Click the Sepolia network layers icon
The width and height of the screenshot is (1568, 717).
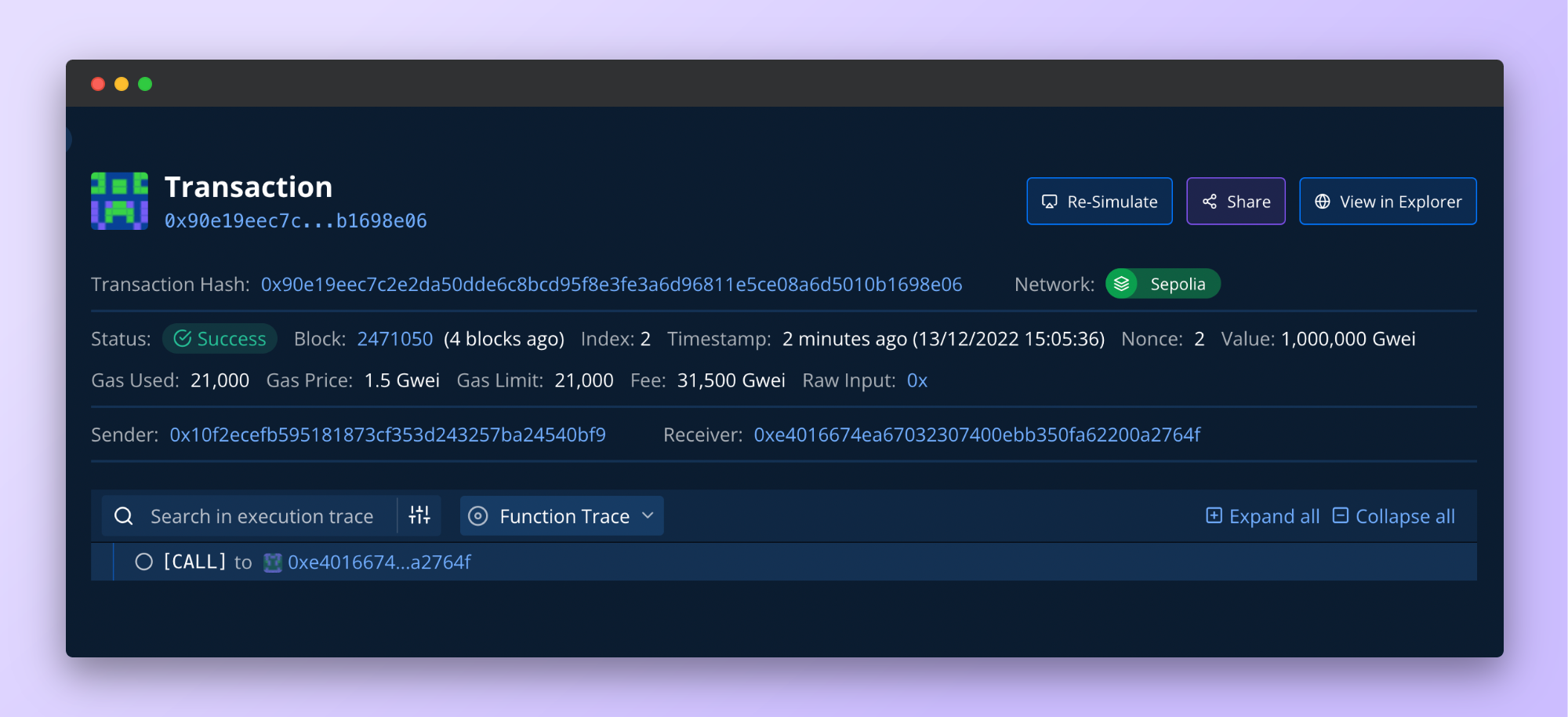tap(1122, 284)
